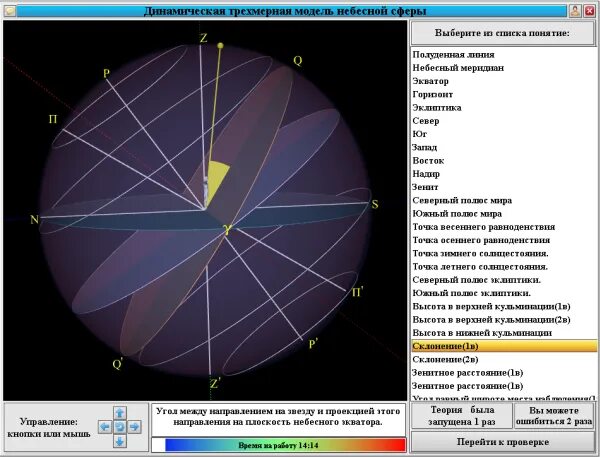Screen dimensions: 600x457
Task: Click the yellow star dot near zenith
Action: (220, 46)
